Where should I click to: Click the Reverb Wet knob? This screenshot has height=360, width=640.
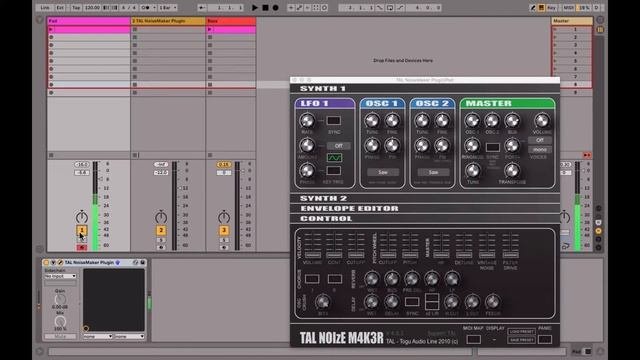click(x=371, y=279)
